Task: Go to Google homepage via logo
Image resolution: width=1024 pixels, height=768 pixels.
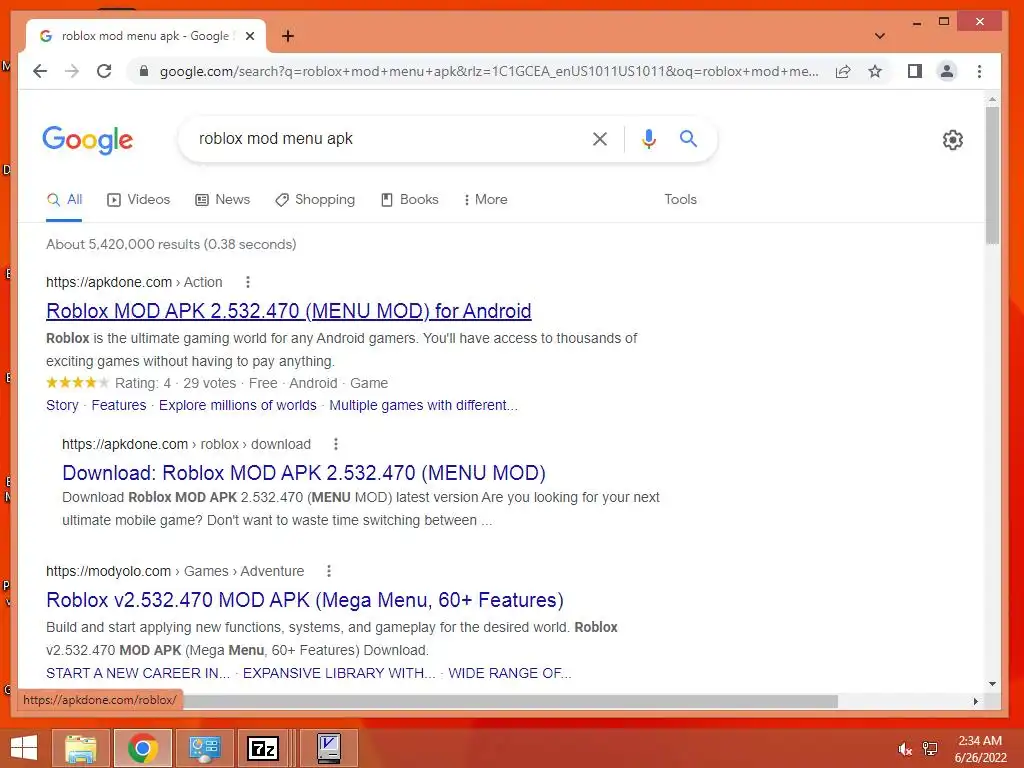Action: [88, 140]
